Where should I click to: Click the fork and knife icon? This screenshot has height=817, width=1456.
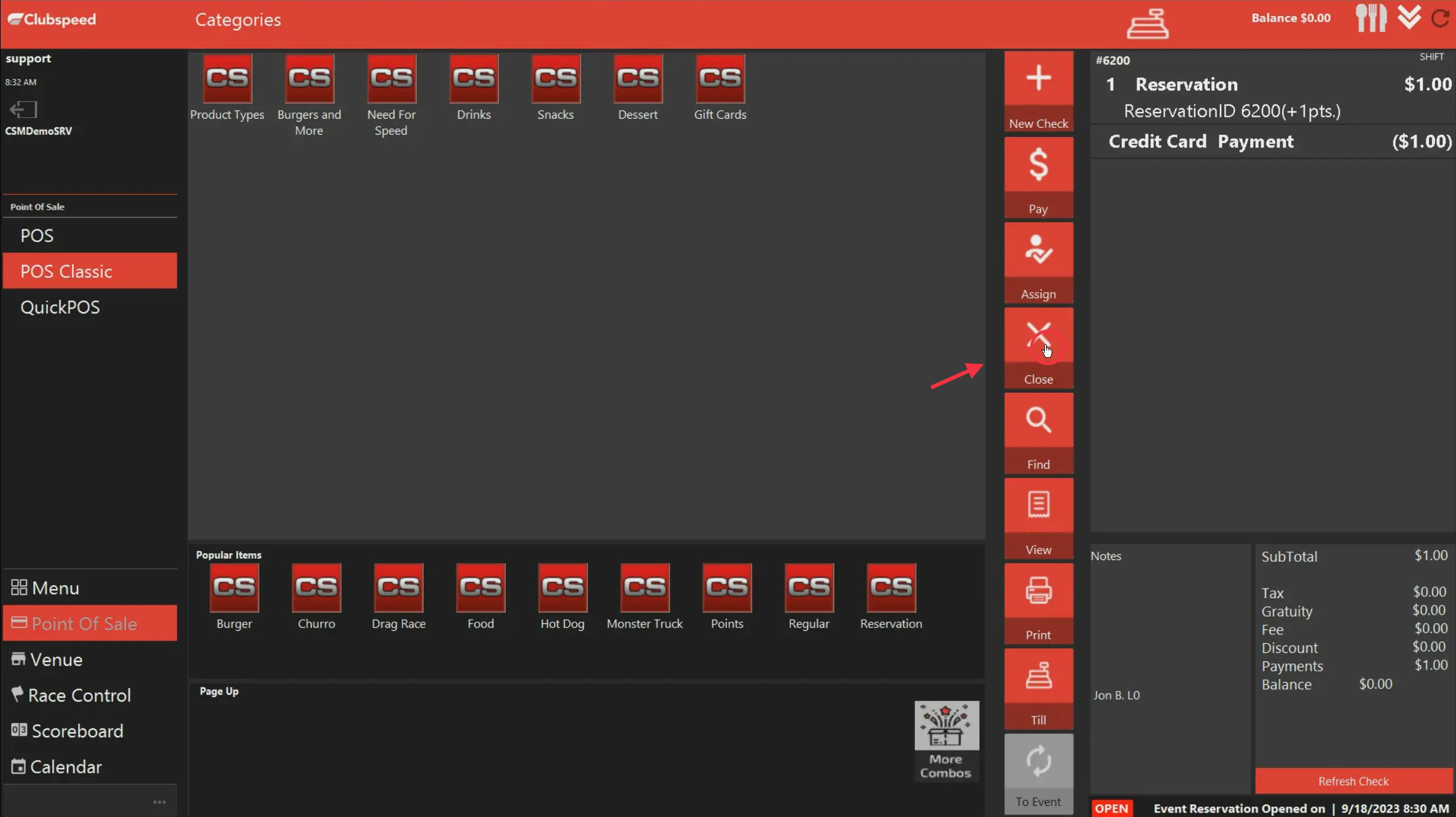(x=1371, y=18)
